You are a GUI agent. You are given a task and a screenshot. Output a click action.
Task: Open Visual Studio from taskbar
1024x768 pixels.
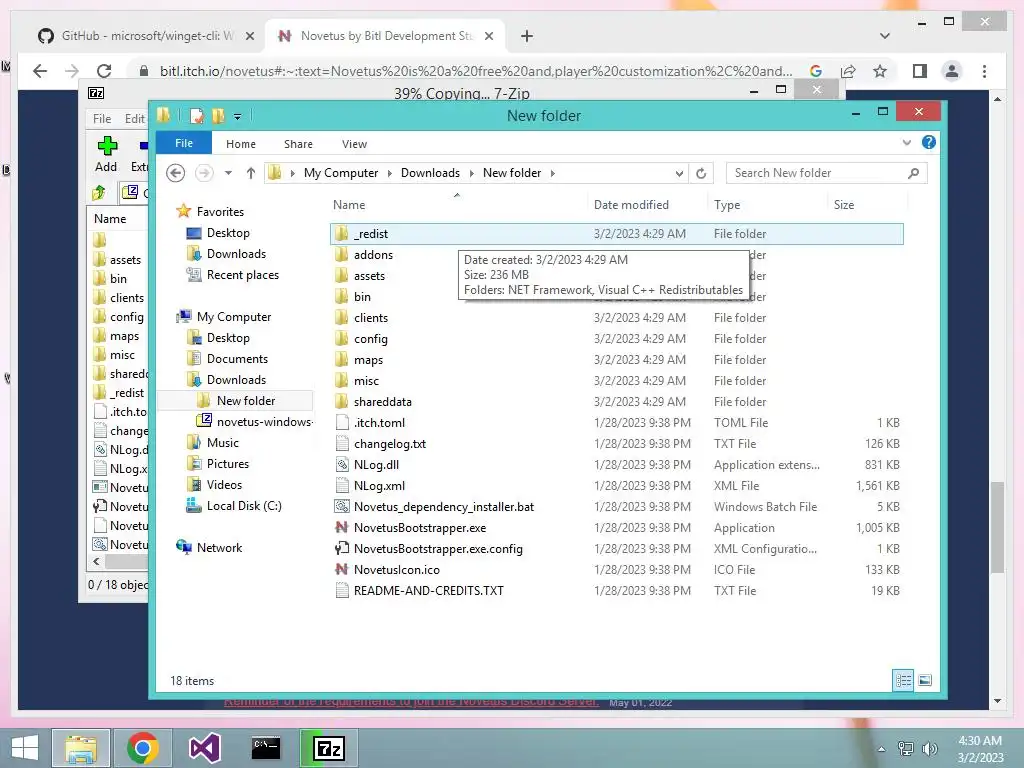[204, 748]
